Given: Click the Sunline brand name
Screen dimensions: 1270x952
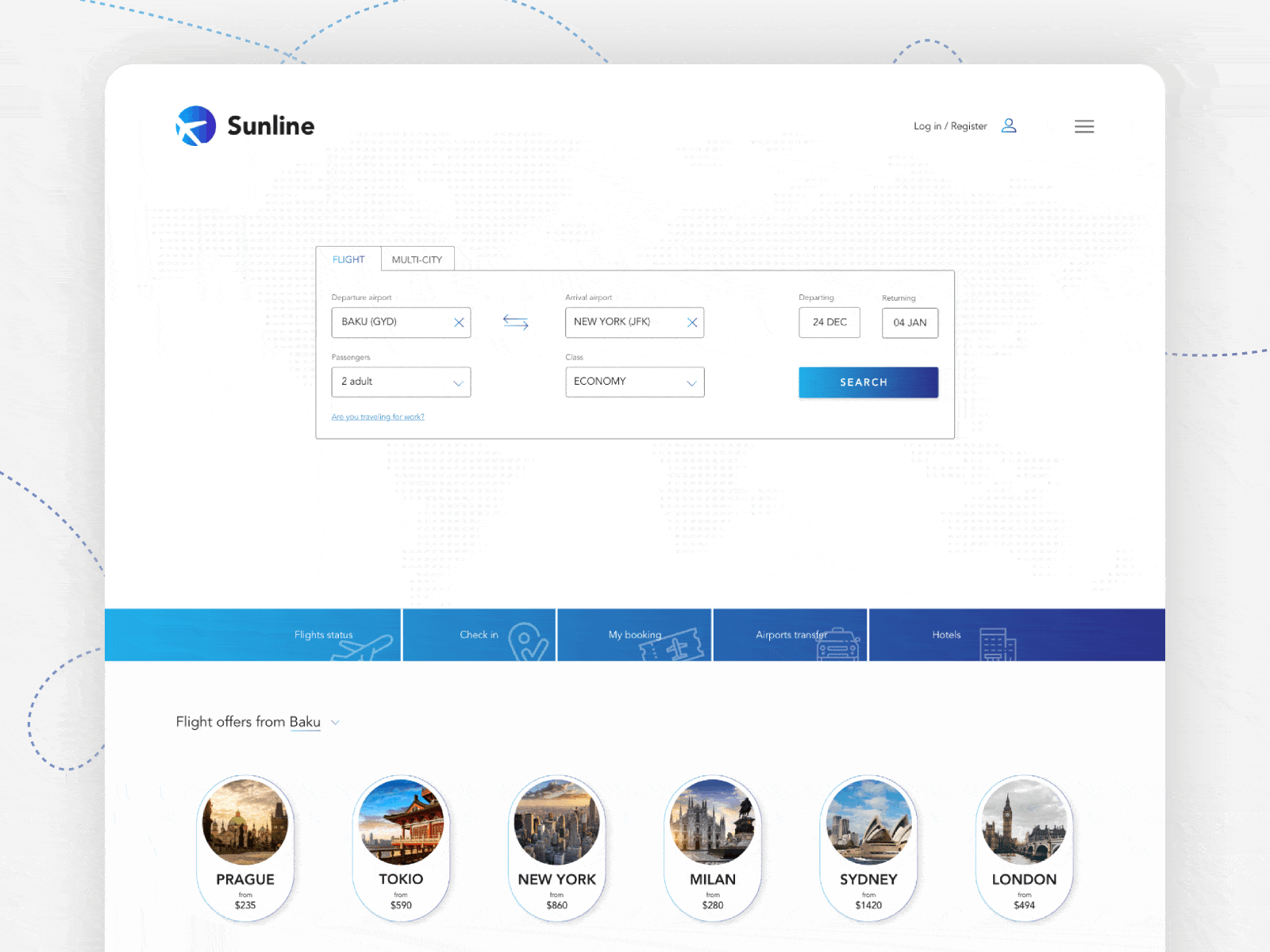Looking at the screenshot, I should pyautogui.click(x=271, y=125).
